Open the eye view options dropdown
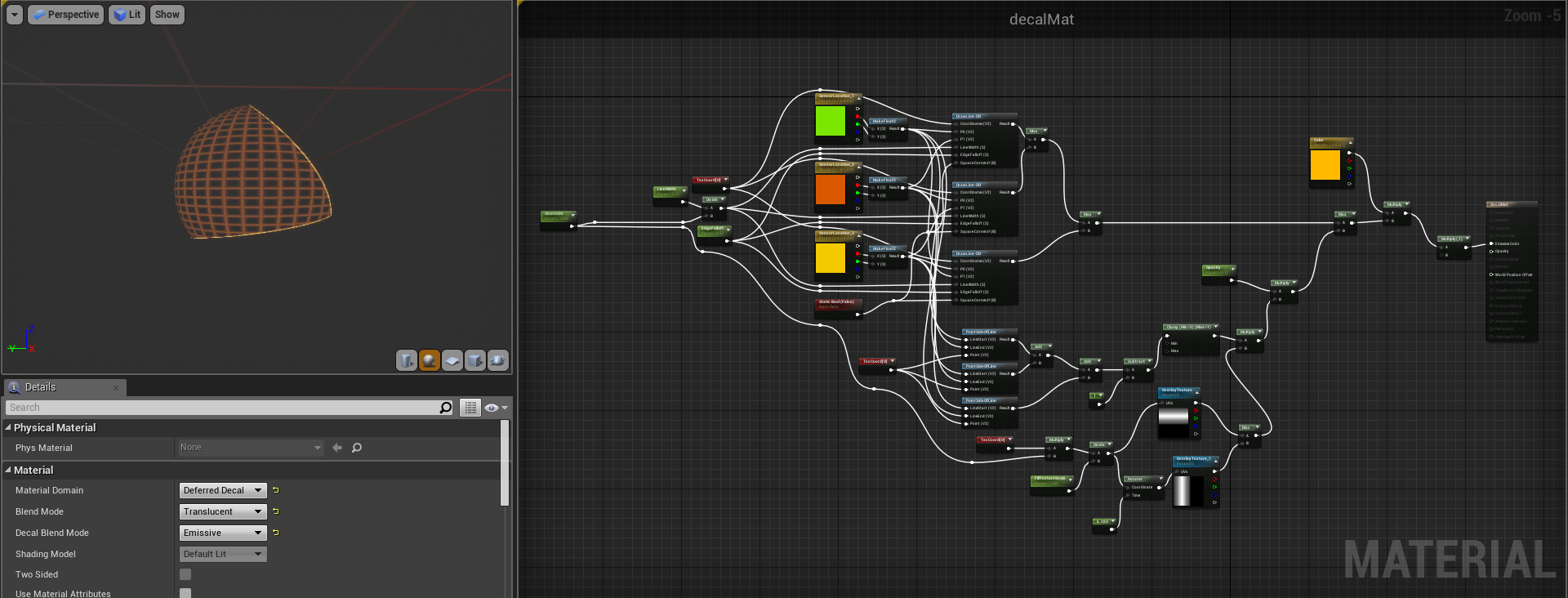The width and height of the screenshot is (1568, 598). click(x=496, y=408)
